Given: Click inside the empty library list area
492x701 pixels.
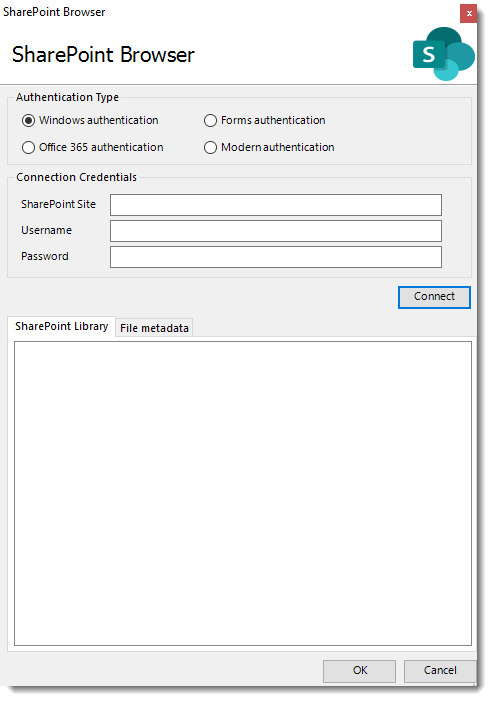Looking at the screenshot, I should [x=243, y=493].
